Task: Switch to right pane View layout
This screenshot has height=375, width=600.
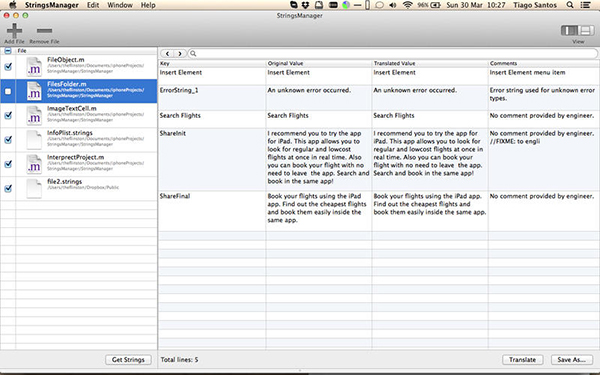Action: point(586,30)
